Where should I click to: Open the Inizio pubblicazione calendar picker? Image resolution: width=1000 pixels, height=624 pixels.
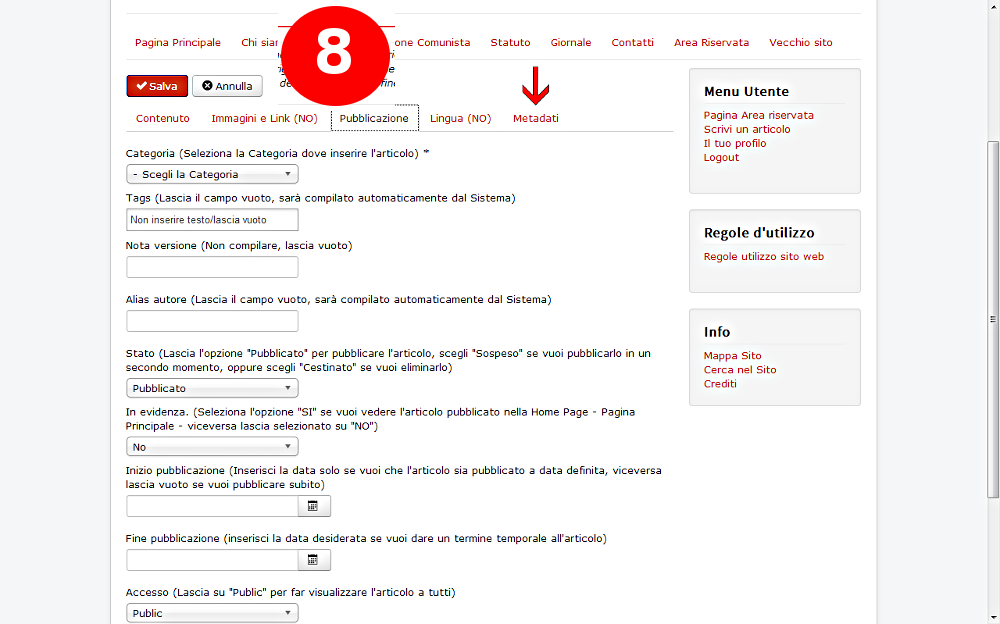(x=314, y=506)
